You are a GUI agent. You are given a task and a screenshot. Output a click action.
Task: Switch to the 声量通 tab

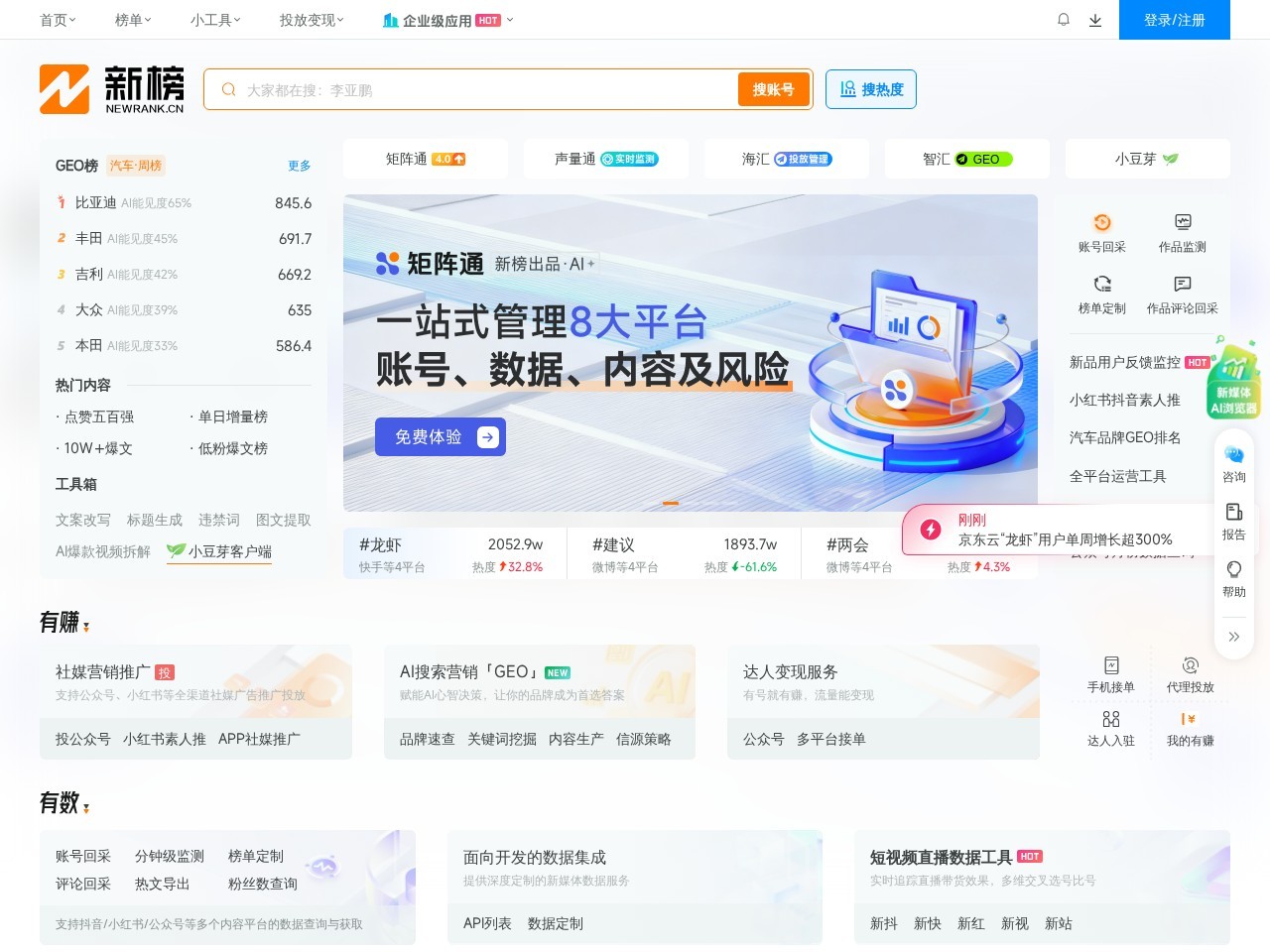coord(605,158)
